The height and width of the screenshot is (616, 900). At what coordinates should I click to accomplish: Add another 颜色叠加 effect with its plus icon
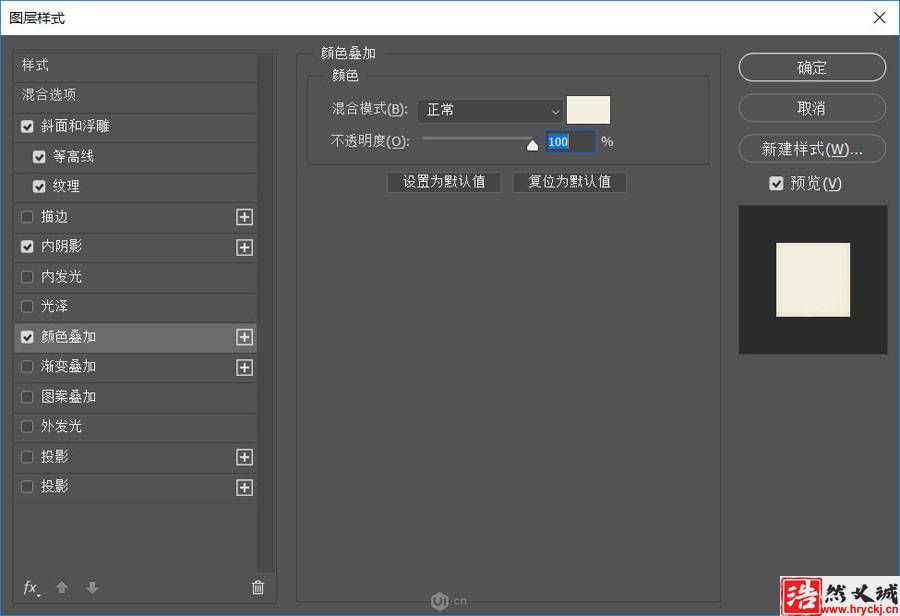pos(245,337)
